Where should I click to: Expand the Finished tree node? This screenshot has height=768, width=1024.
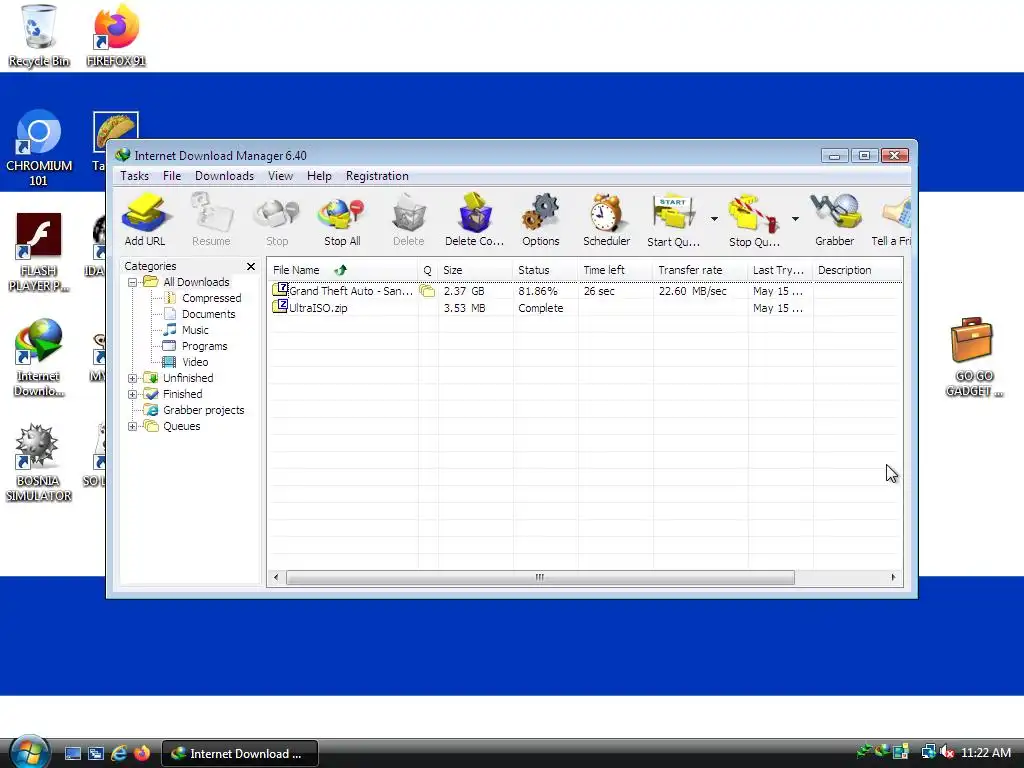(133, 394)
